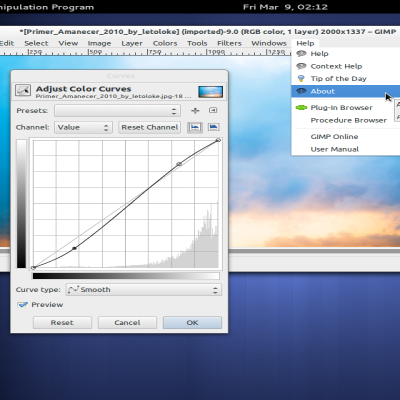Click the Curves tool icon in dialog header
The image size is (400, 400).
[x=23, y=90]
